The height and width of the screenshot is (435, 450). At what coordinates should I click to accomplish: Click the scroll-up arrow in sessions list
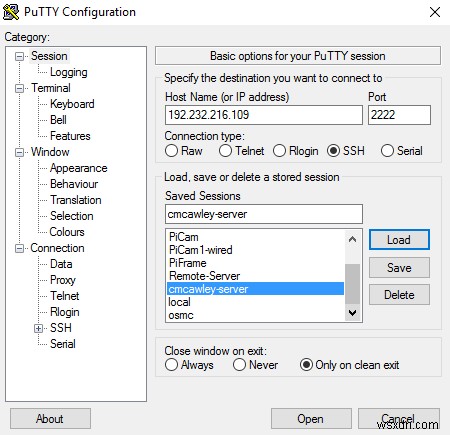[352, 239]
